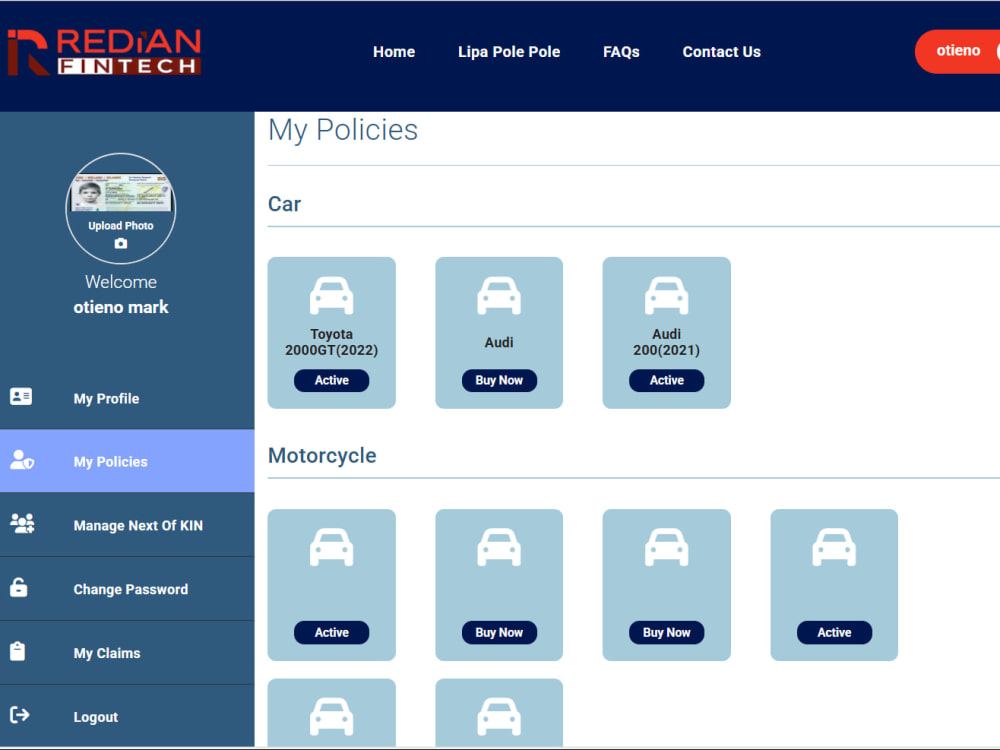Click Active button on Toyota 2000GT(2022)
The height and width of the screenshot is (750, 1000).
point(332,381)
